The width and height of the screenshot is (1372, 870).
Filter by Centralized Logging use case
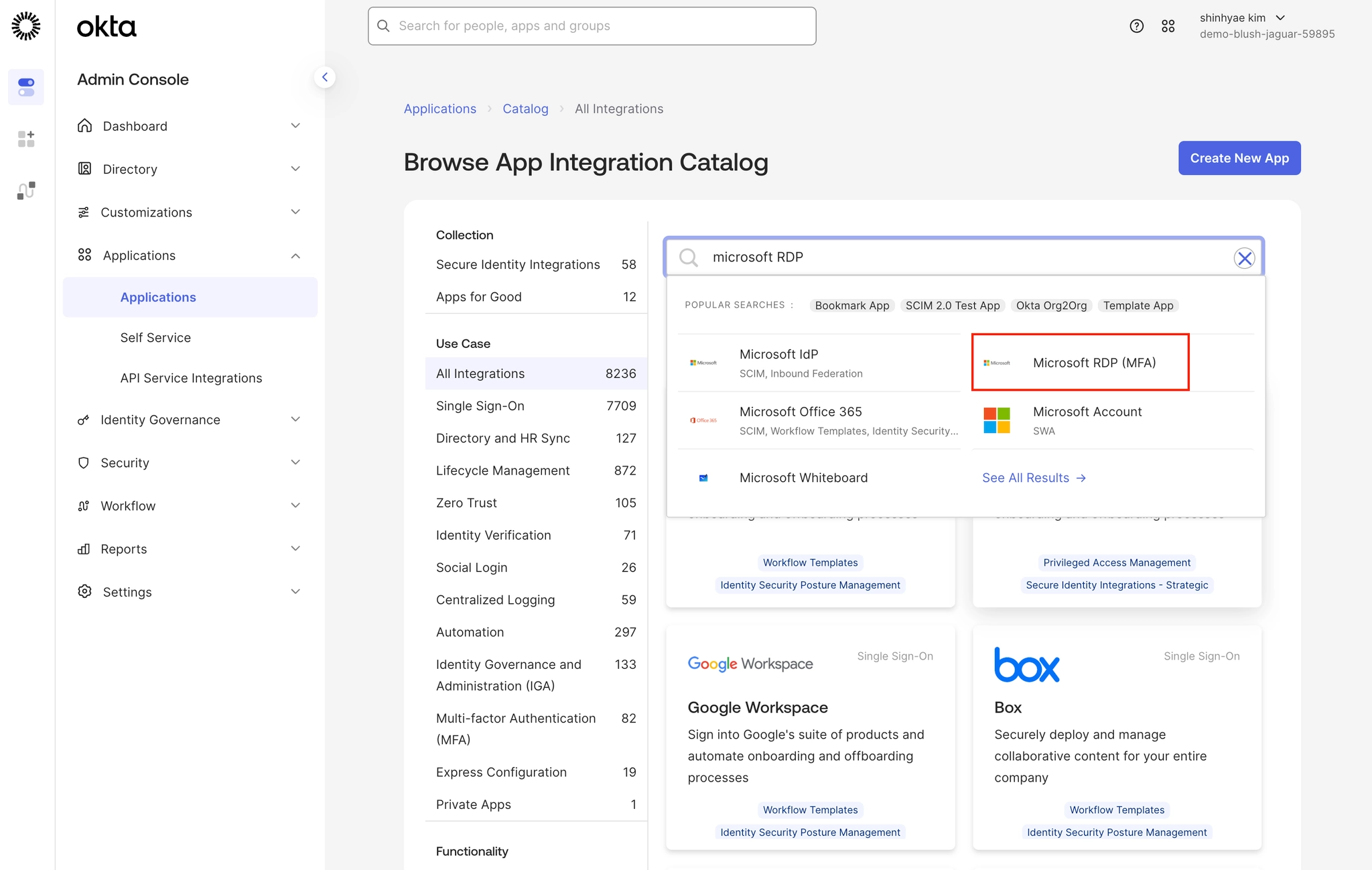click(536, 600)
